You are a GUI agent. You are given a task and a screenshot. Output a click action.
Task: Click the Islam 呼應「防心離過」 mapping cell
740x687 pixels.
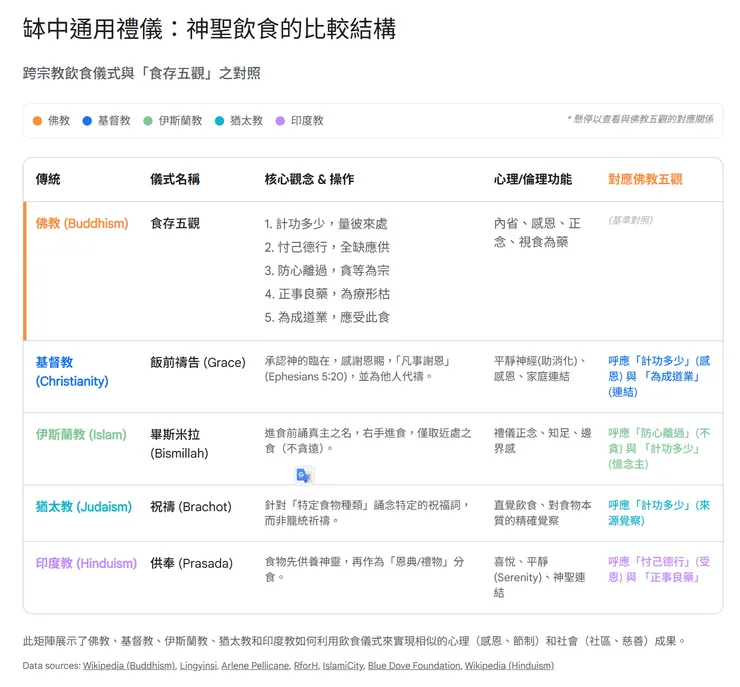[x=659, y=449]
